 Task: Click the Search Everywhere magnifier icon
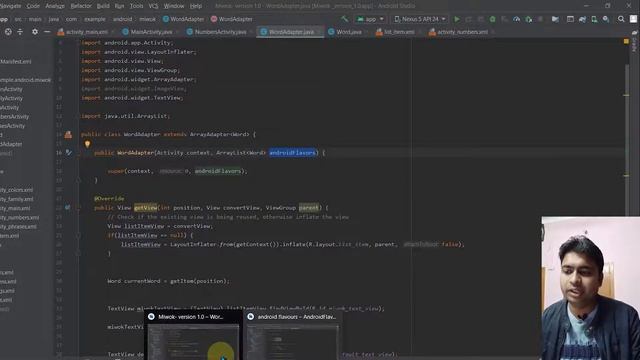tap(621, 19)
